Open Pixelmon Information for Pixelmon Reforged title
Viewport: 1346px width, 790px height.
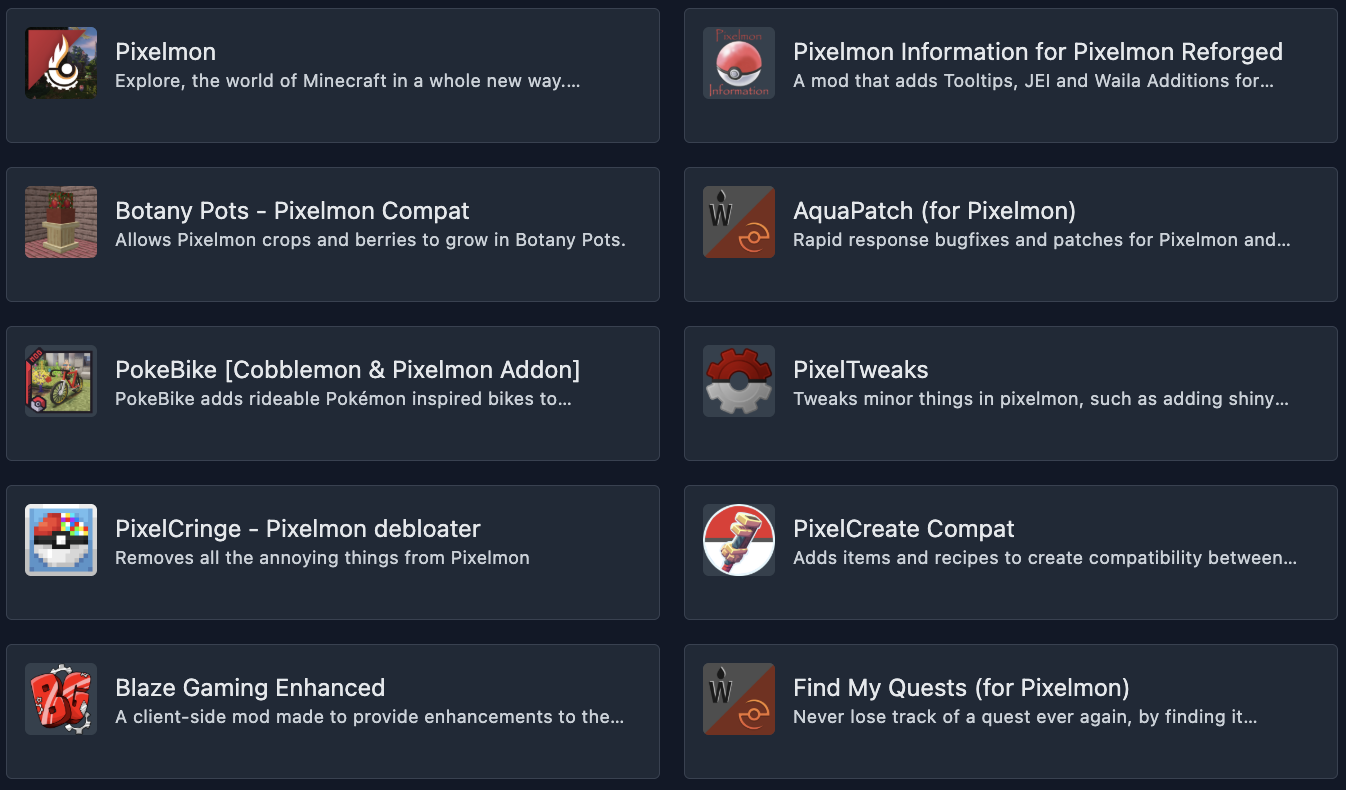click(x=1037, y=52)
